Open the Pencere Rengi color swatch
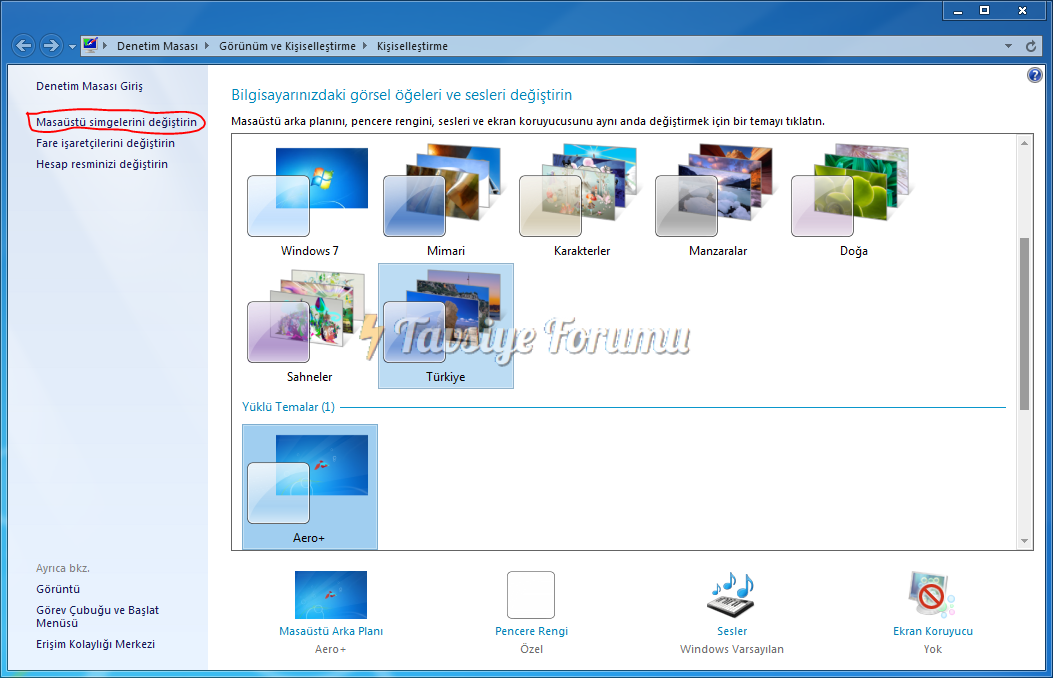This screenshot has height=678, width=1053. pyautogui.click(x=531, y=595)
